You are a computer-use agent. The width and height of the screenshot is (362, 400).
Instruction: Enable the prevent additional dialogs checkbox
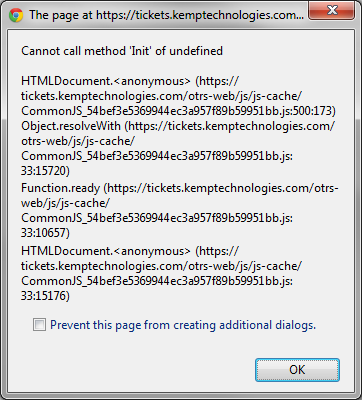(39, 324)
